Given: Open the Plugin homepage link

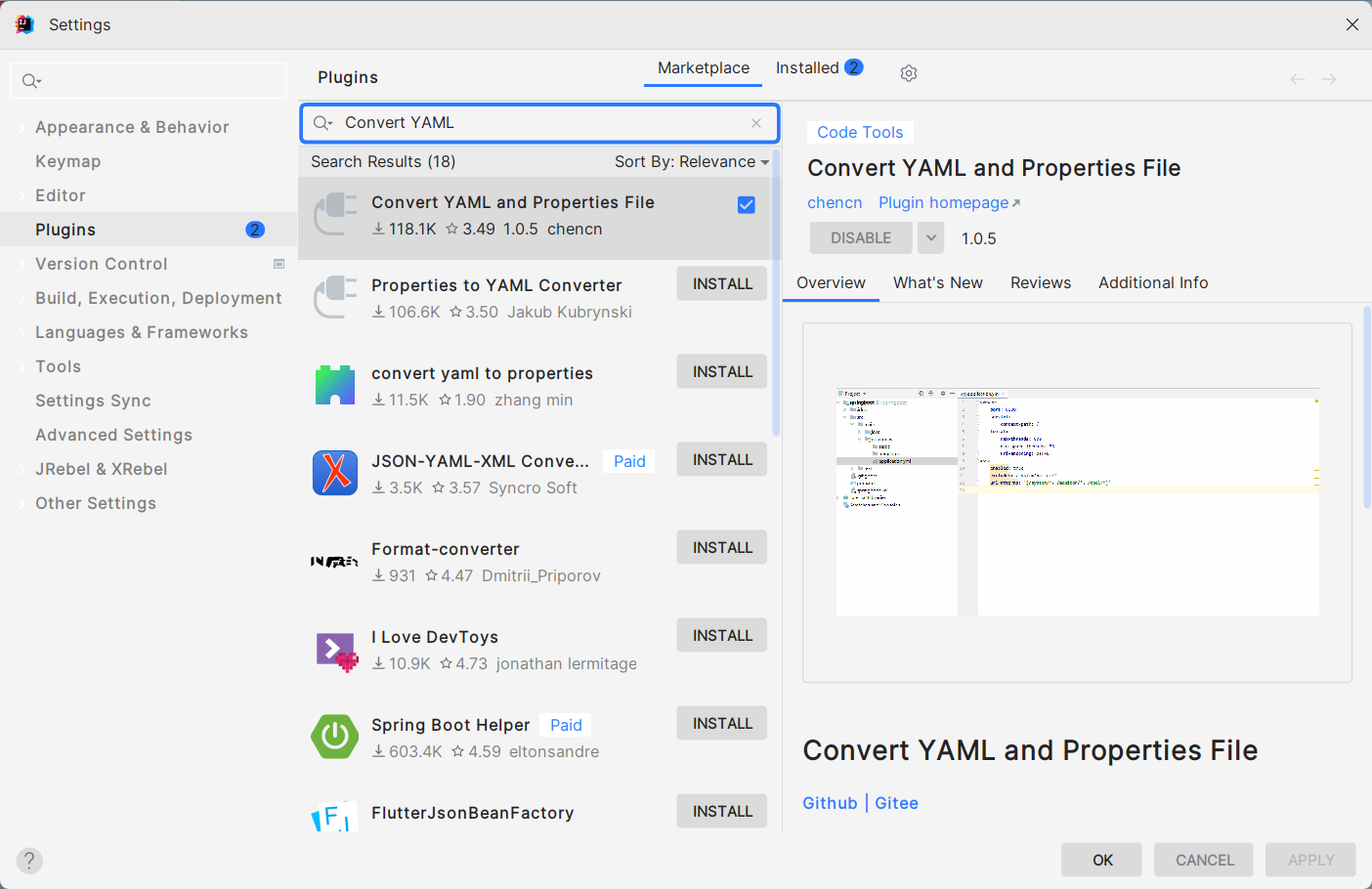Looking at the screenshot, I should [949, 202].
